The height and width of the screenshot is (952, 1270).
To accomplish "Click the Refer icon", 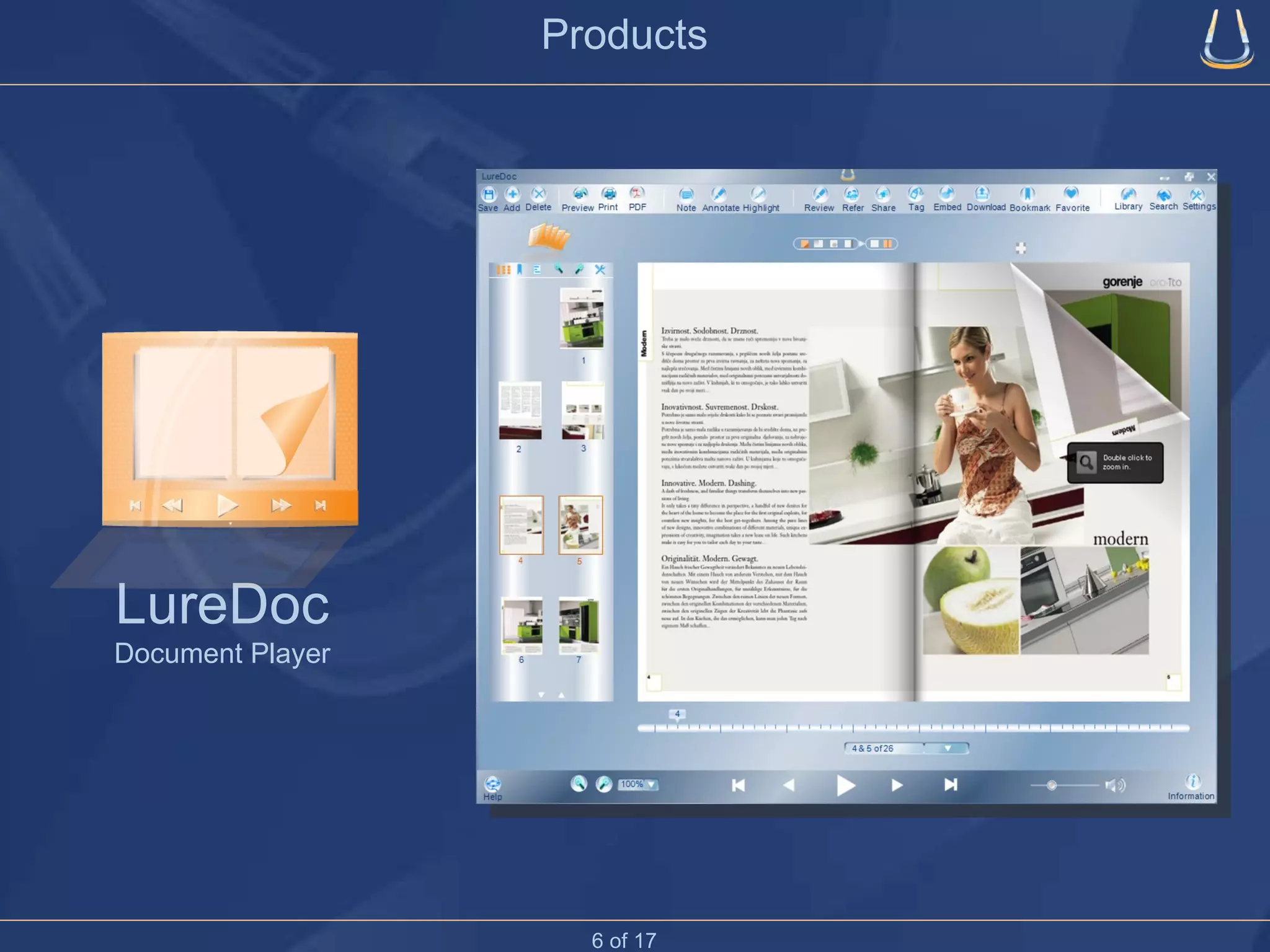I will [x=852, y=195].
